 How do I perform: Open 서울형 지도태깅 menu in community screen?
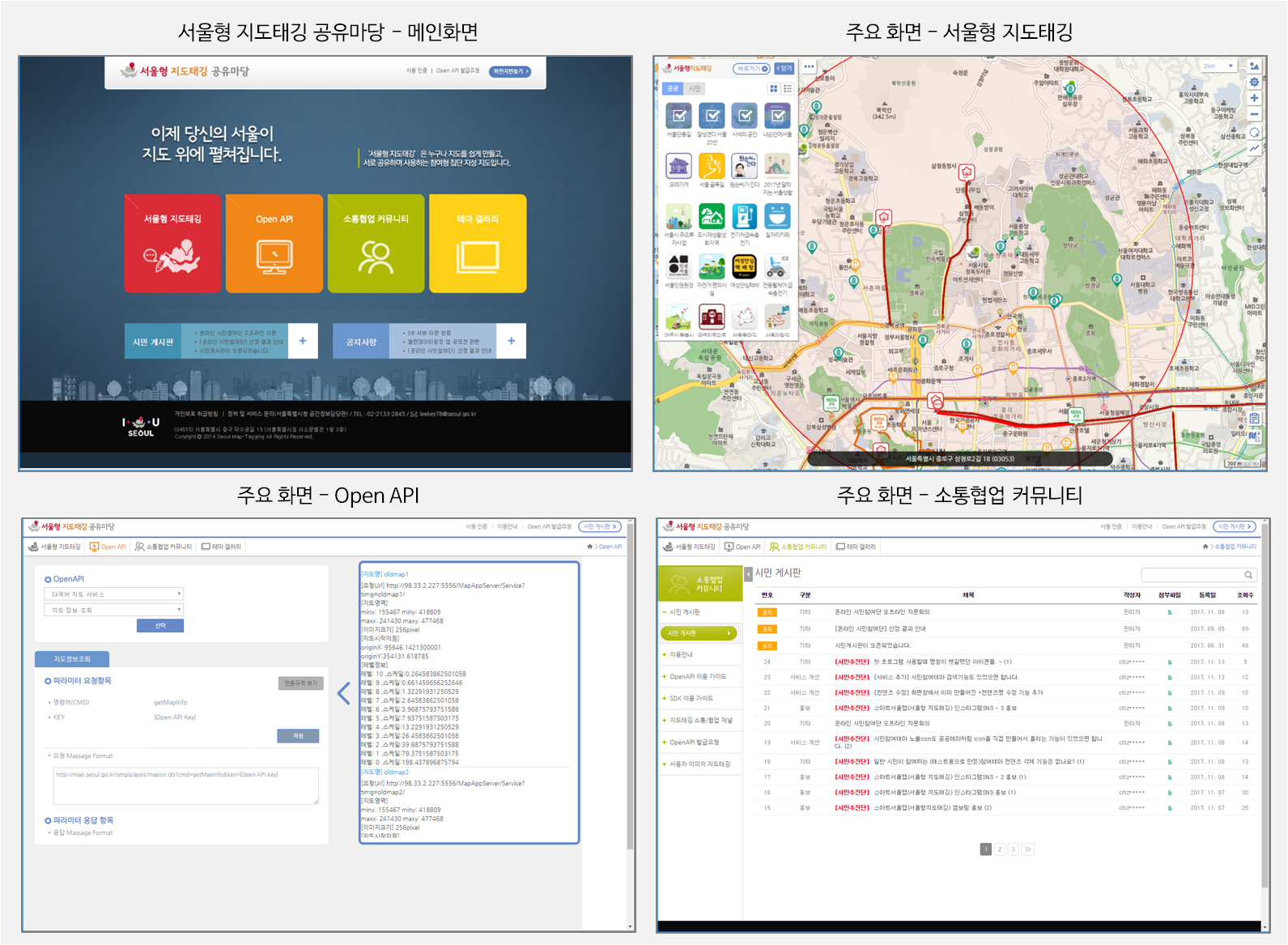[x=689, y=547]
